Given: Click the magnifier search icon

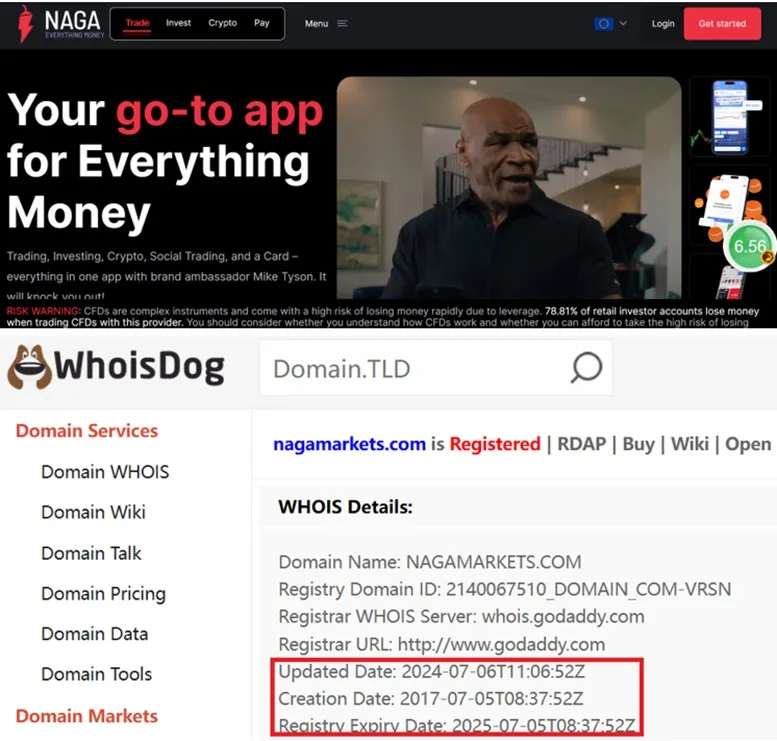Looking at the screenshot, I should click(x=586, y=368).
